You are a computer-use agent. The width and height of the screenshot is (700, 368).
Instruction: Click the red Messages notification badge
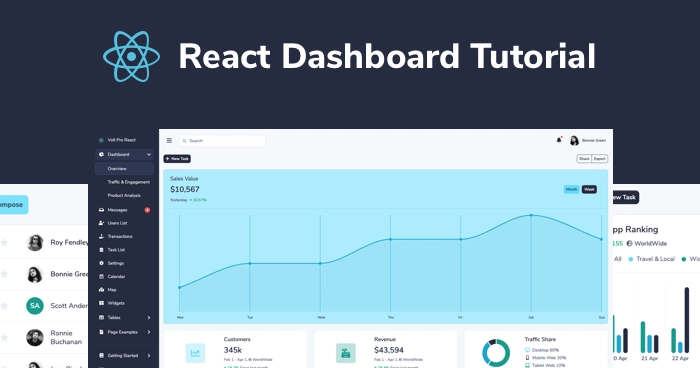147,210
